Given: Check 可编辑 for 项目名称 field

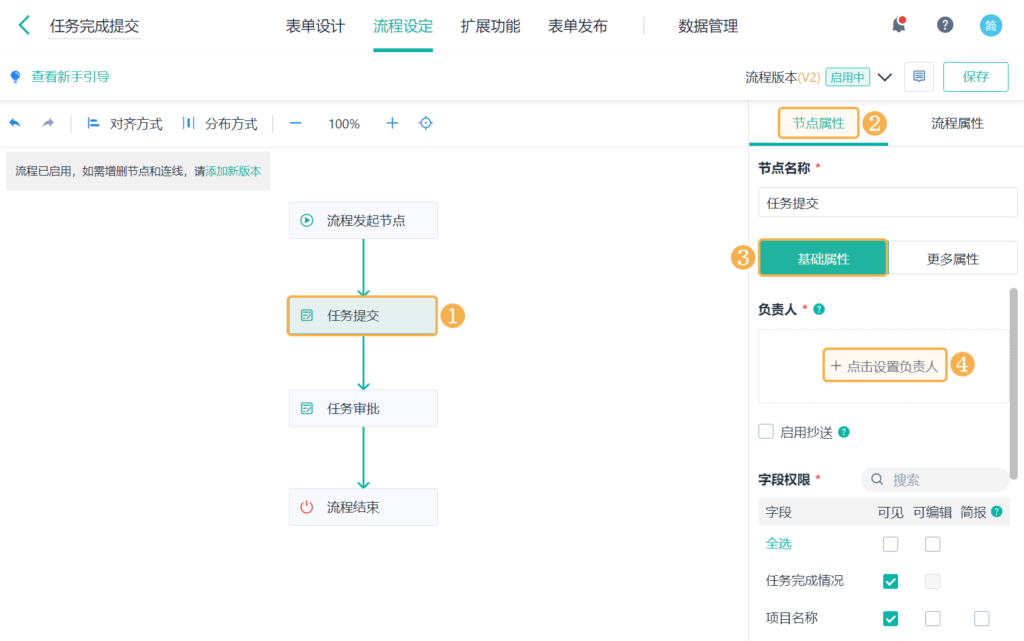Looking at the screenshot, I should [932, 618].
